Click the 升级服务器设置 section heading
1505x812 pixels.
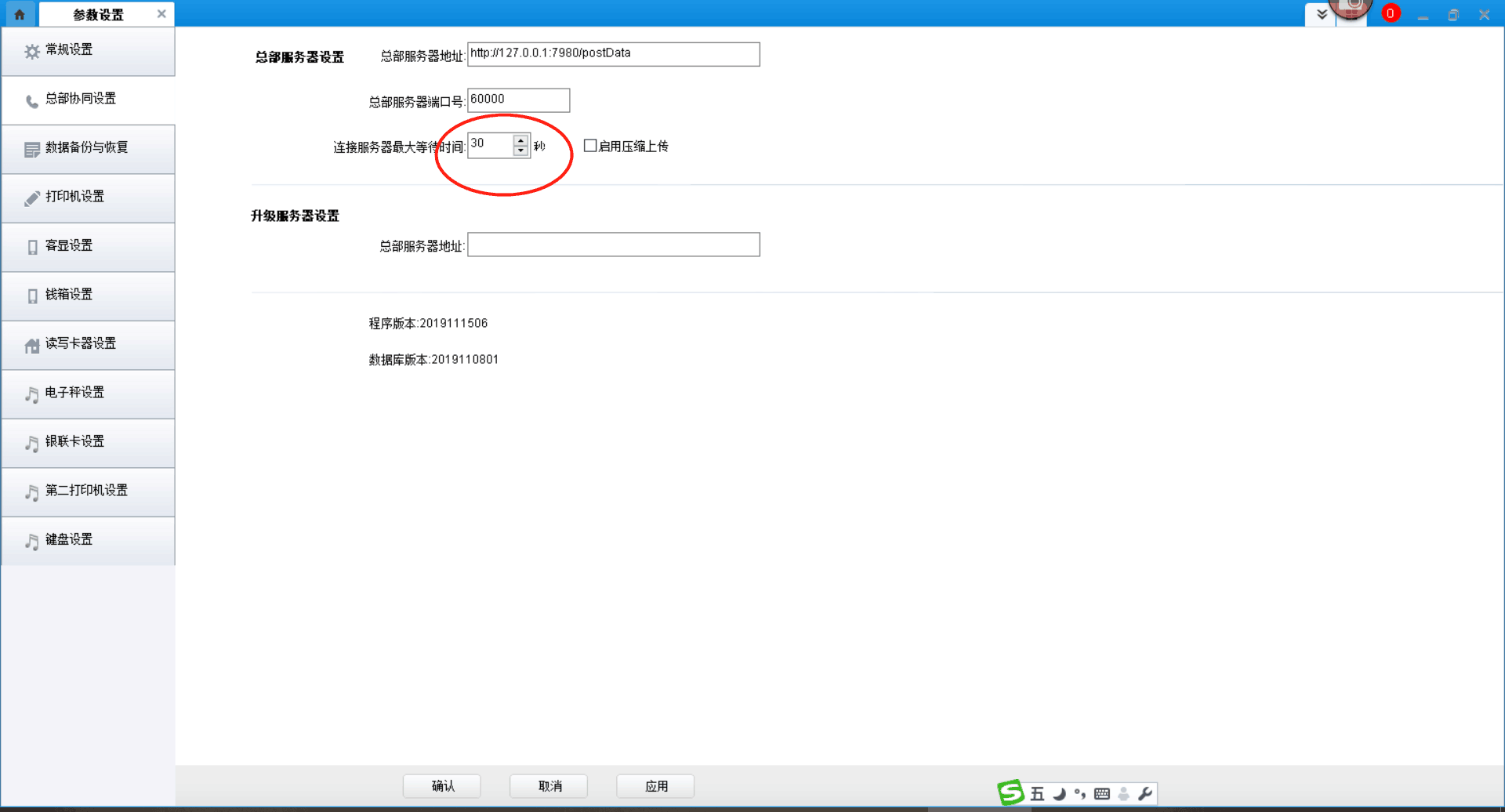tap(295, 216)
